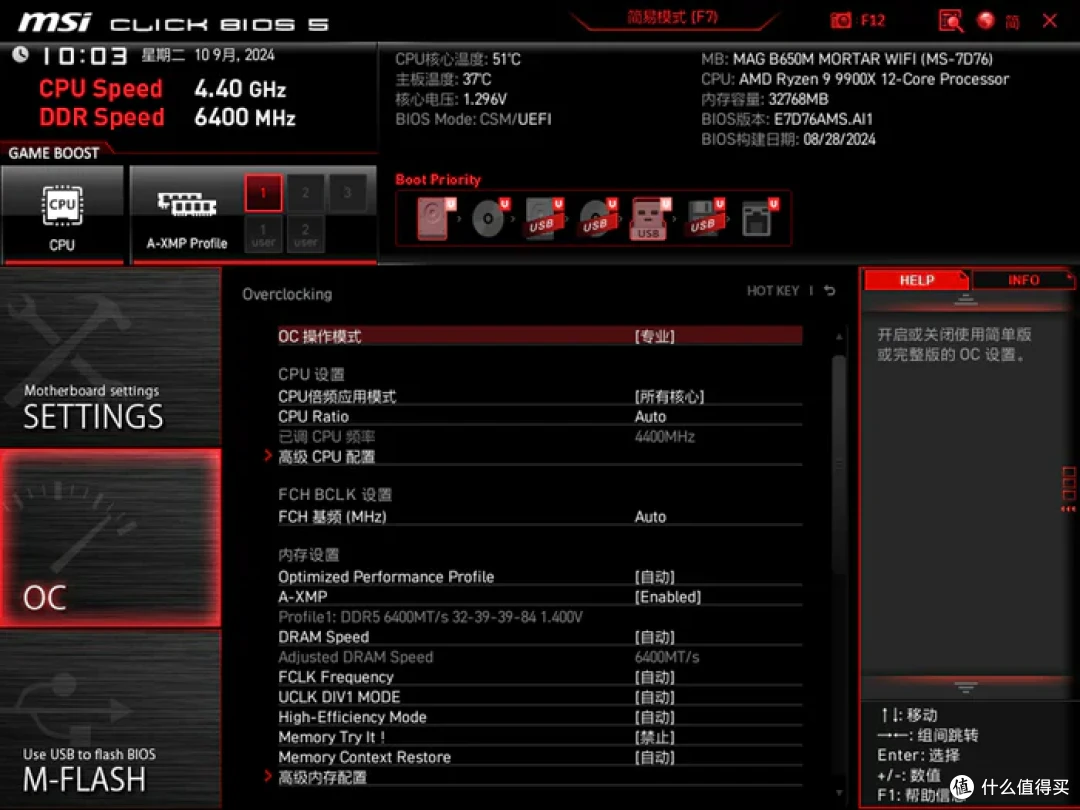Open Memory Context Restore dropdown

coord(654,757)
